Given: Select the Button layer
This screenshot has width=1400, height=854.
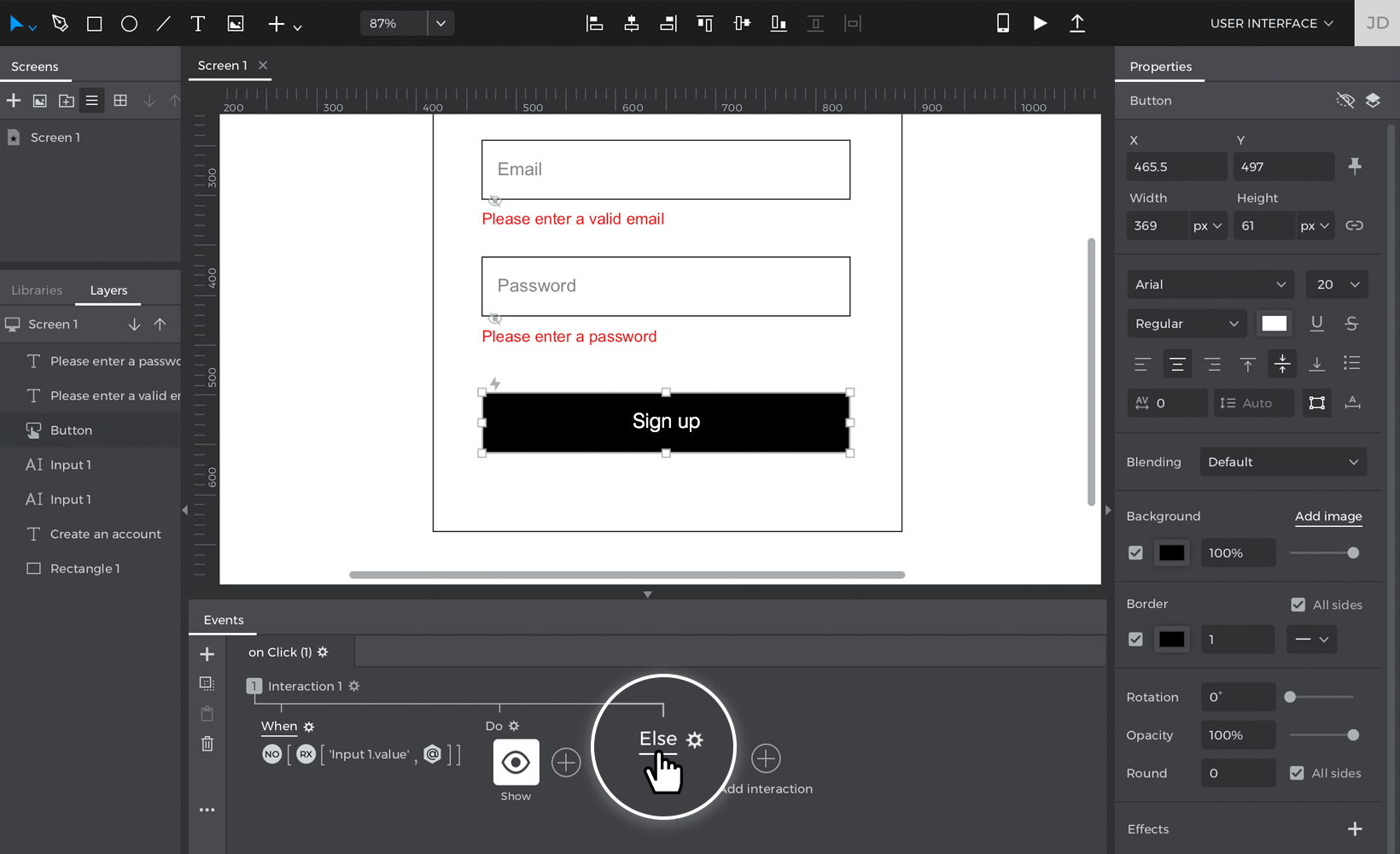Looking at the screenshot, I should [90, 430].
